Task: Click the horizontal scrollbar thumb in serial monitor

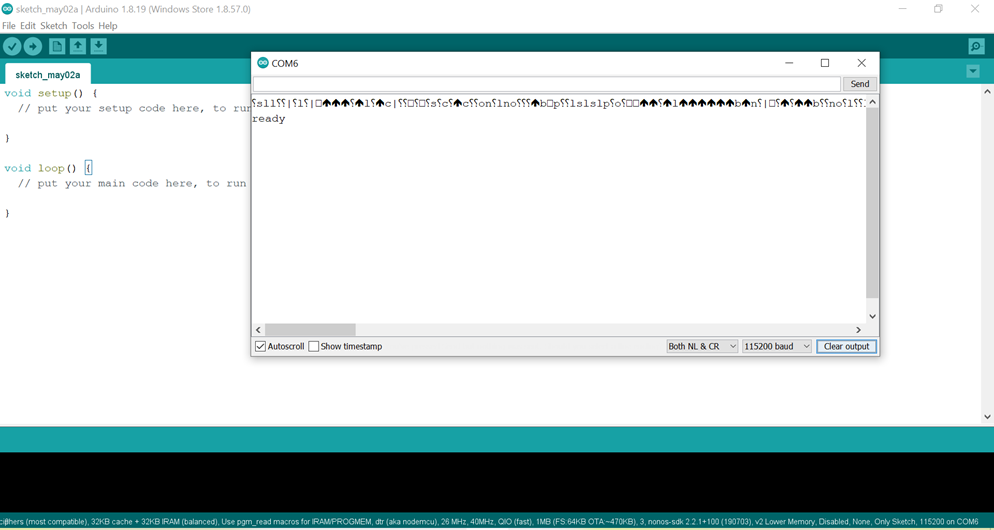Action: 310,330
